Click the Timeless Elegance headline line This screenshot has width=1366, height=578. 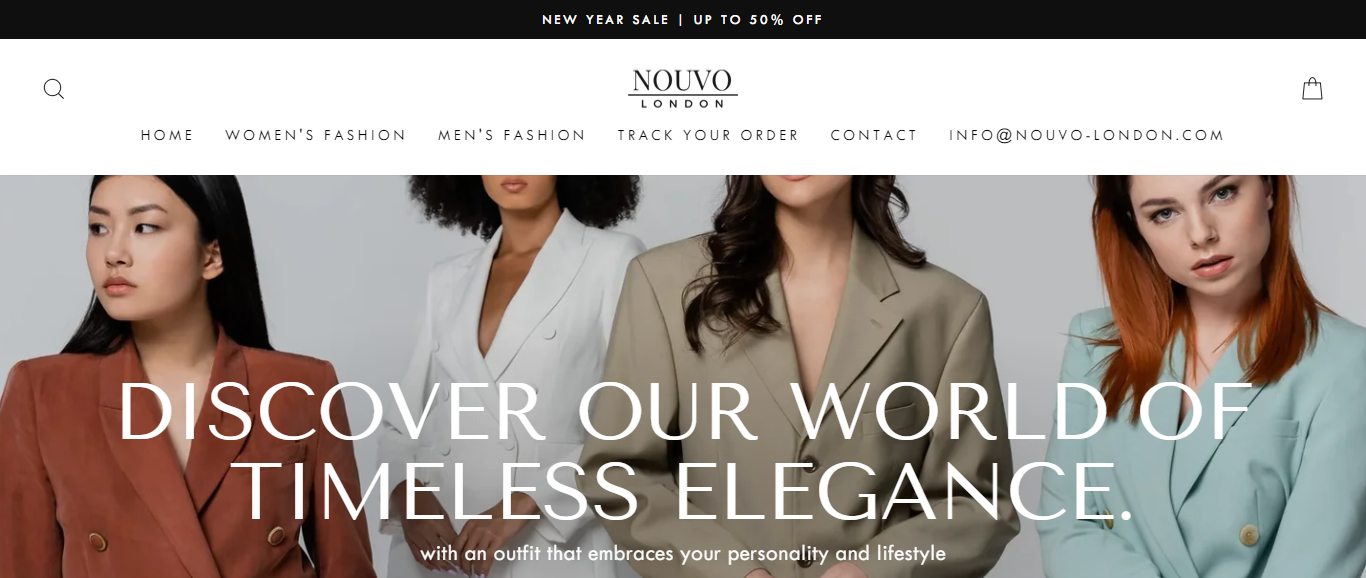pos(687,493)
